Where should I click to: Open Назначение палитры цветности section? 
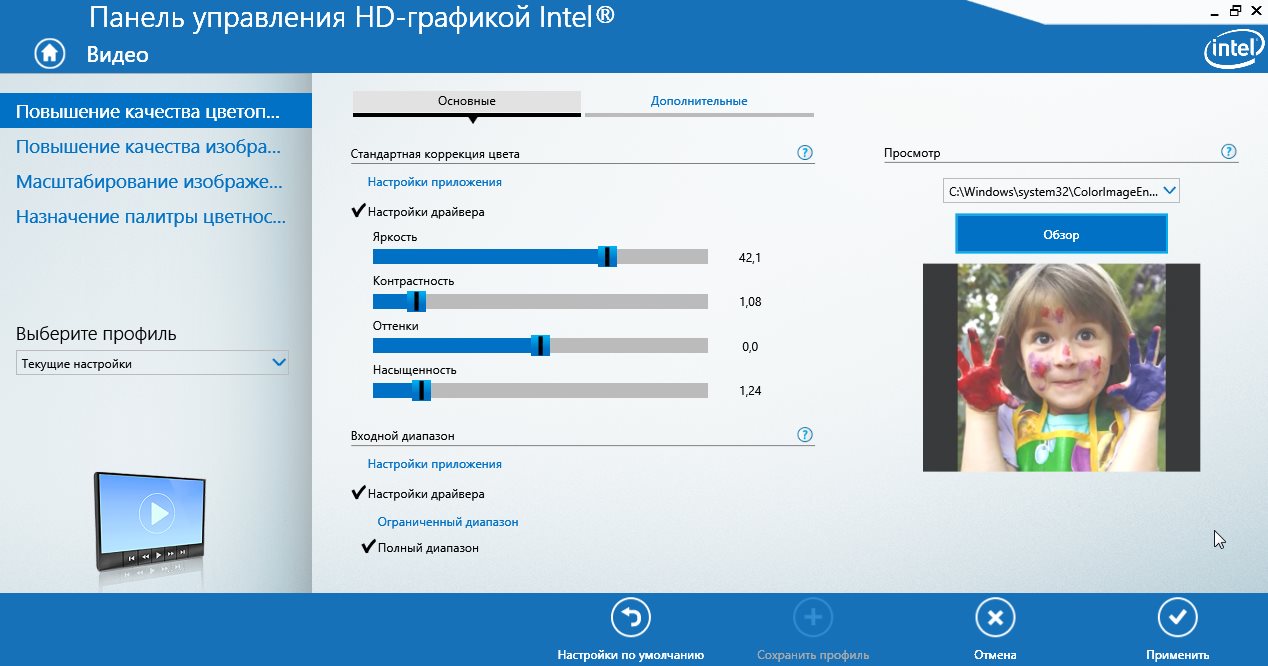tap(151, 217)
